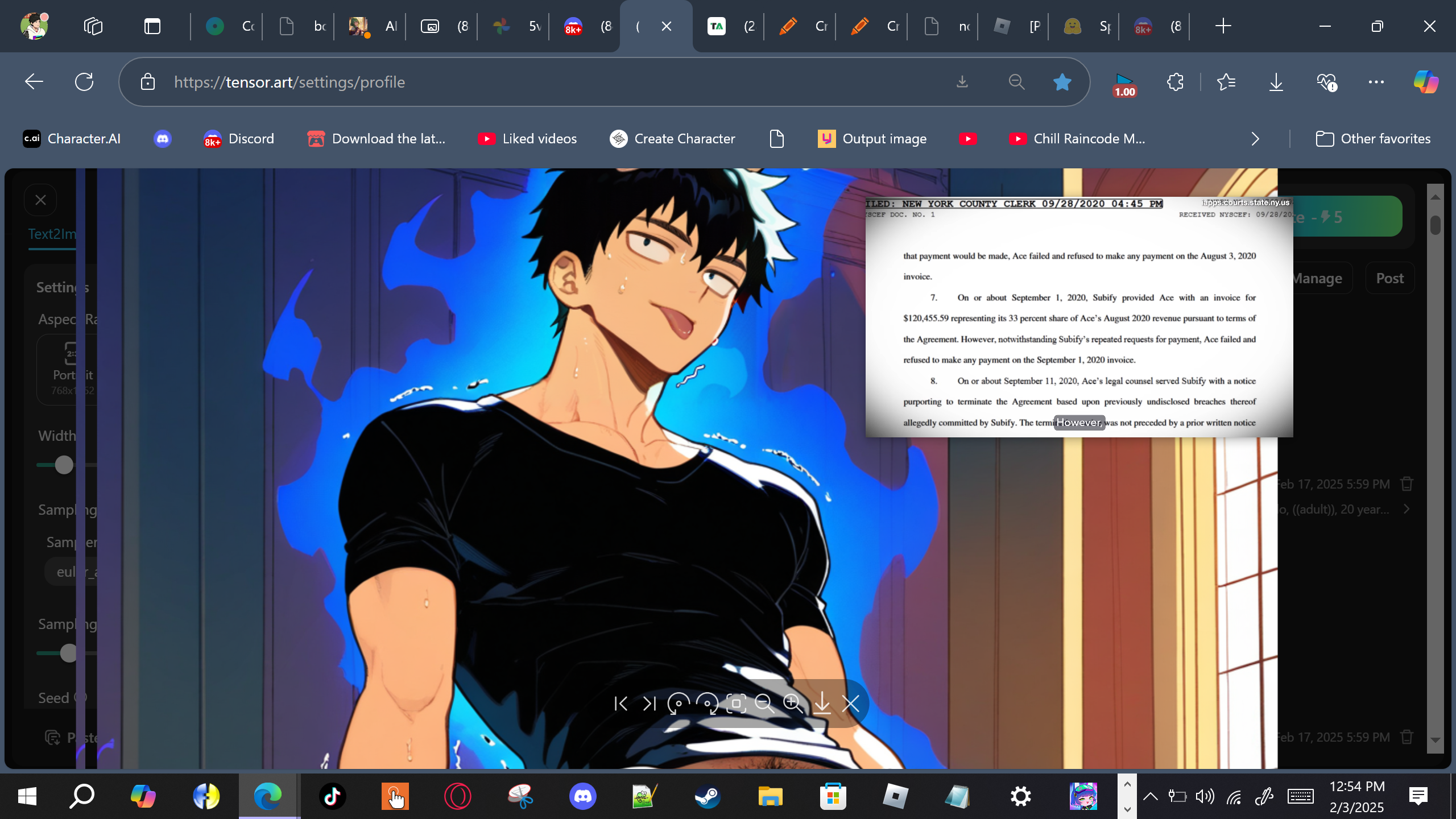The height and width of the screenshot is (819, 1456).
Task: Close the active browser tab
Action: [667, 26]
